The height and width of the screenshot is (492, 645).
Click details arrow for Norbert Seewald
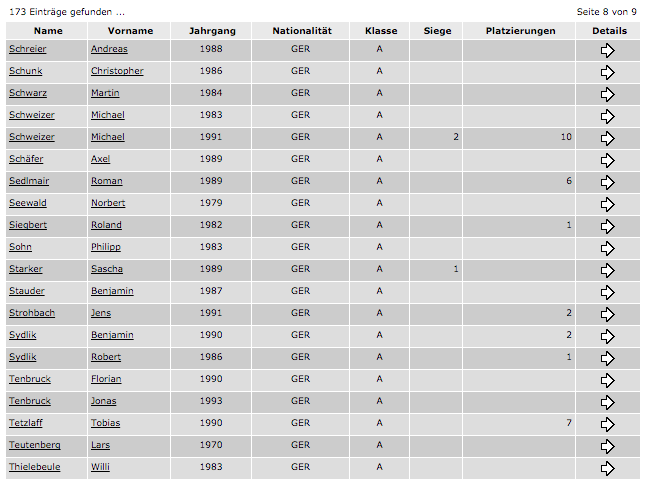click(607, 204)
